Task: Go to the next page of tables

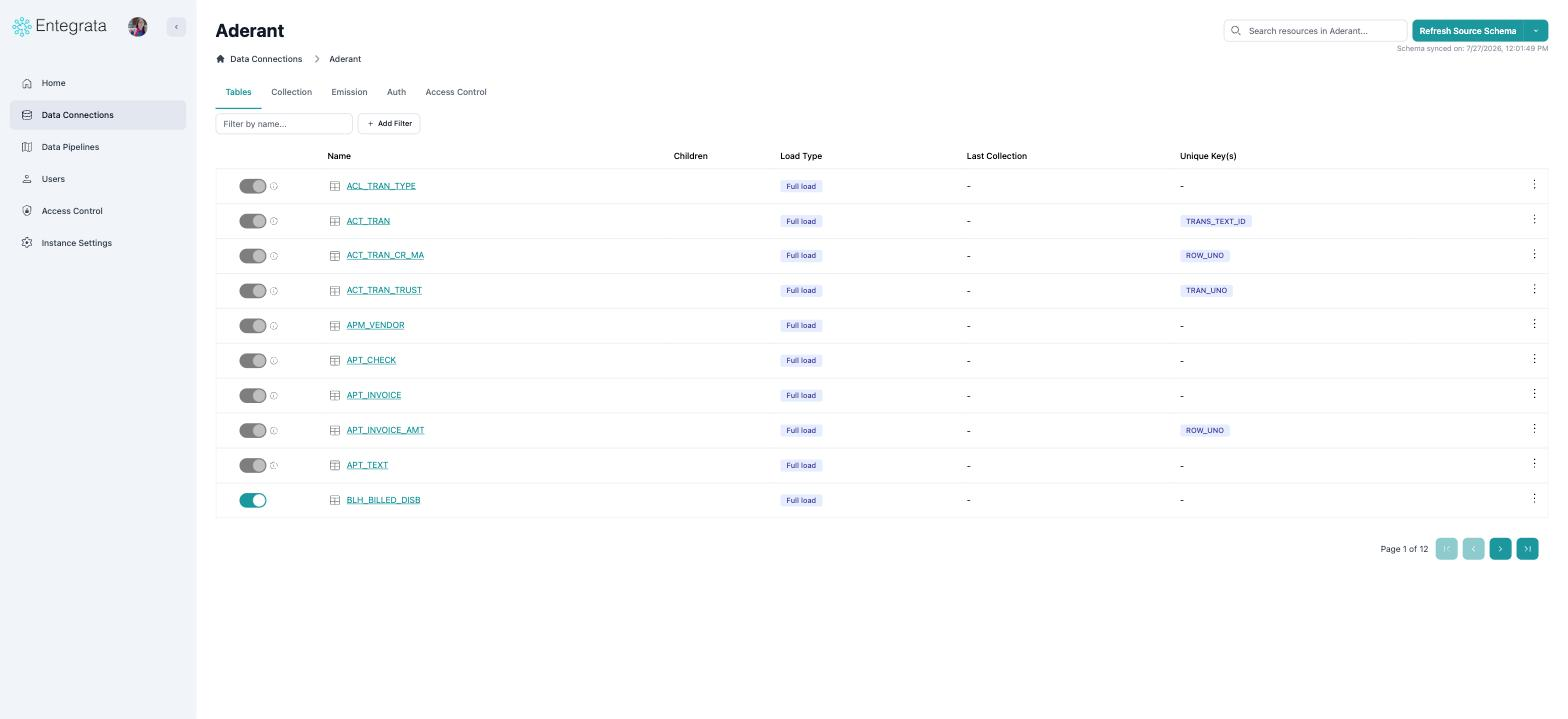Action: coord(1500,549)
